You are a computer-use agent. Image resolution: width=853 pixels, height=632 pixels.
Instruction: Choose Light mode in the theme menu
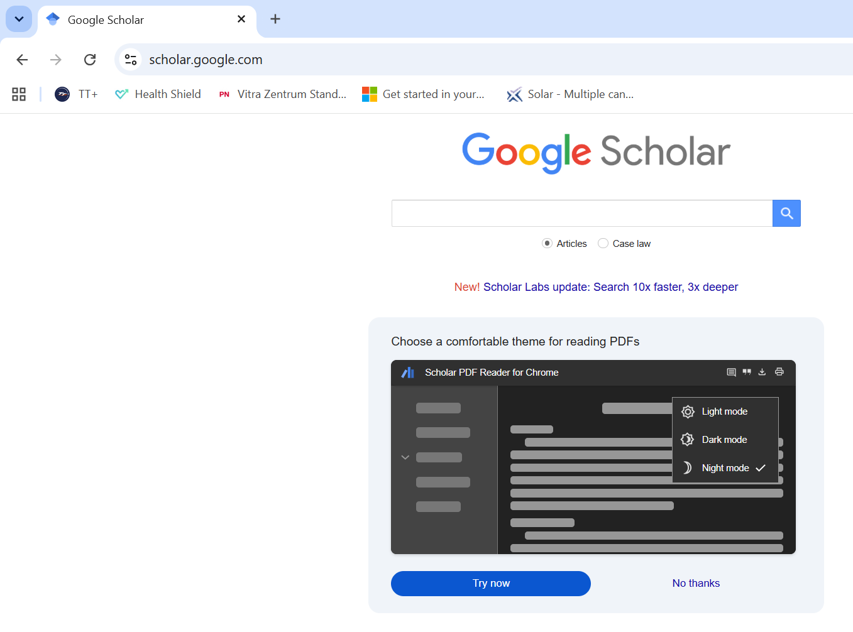tap(725, 412)
